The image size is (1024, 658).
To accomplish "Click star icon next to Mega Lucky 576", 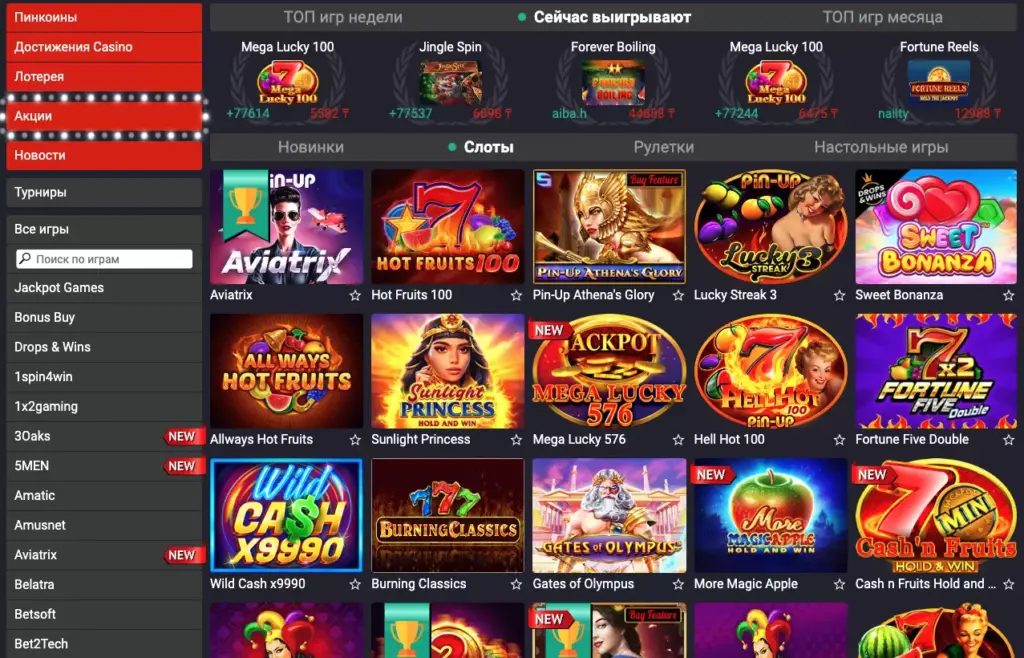I will 678,440.
